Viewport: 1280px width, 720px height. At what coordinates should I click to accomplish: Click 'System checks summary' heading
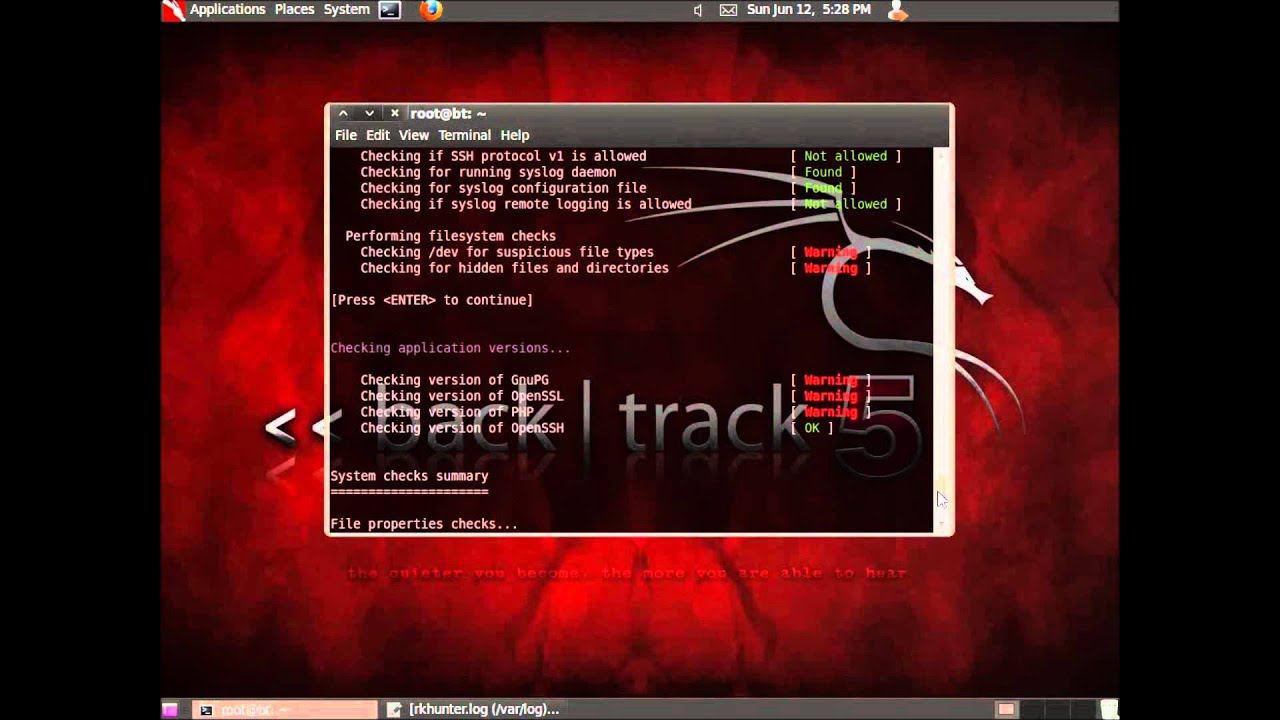tap(409, 476)
